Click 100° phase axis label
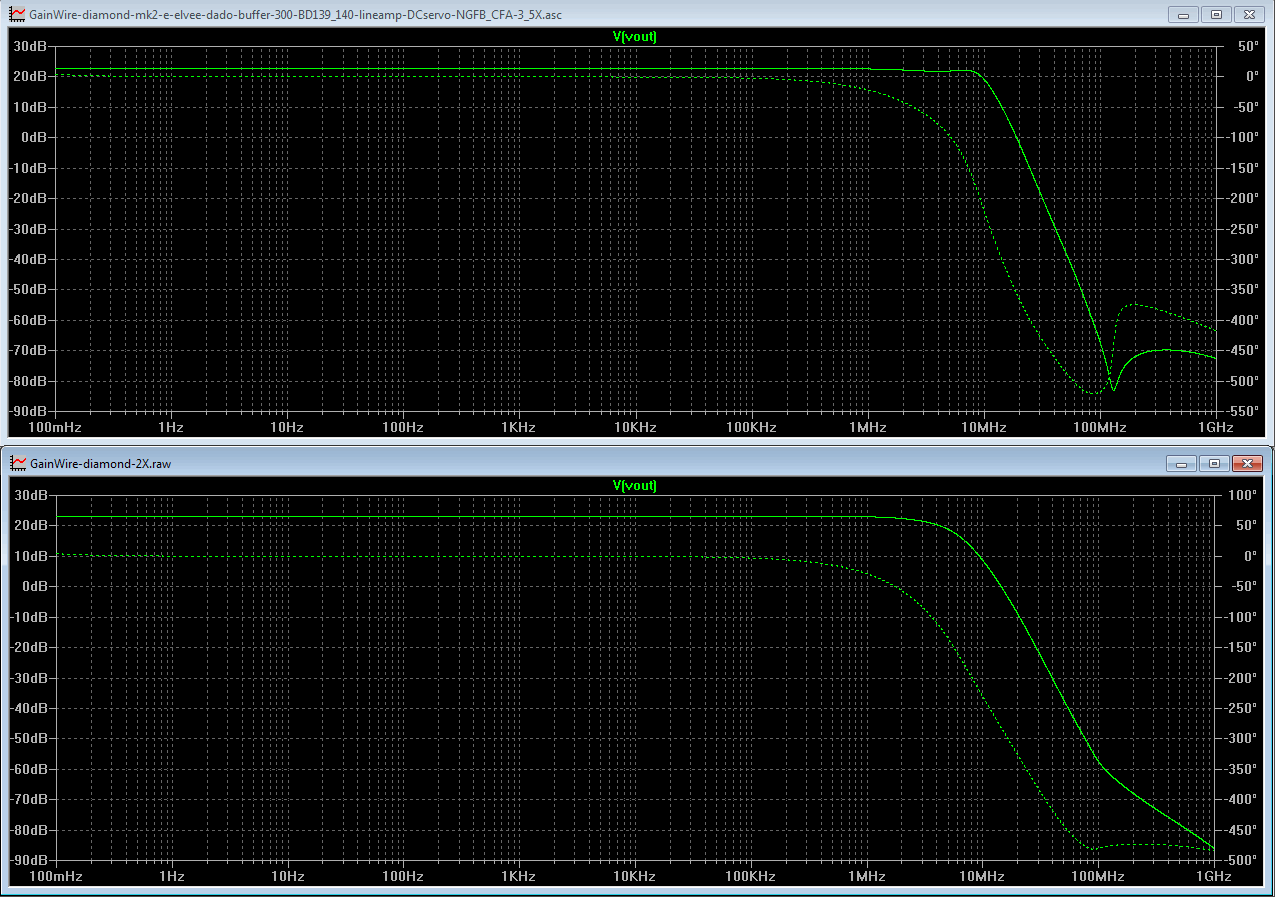The width and height of the screenshot is (1275, 897). (1243, 495)
